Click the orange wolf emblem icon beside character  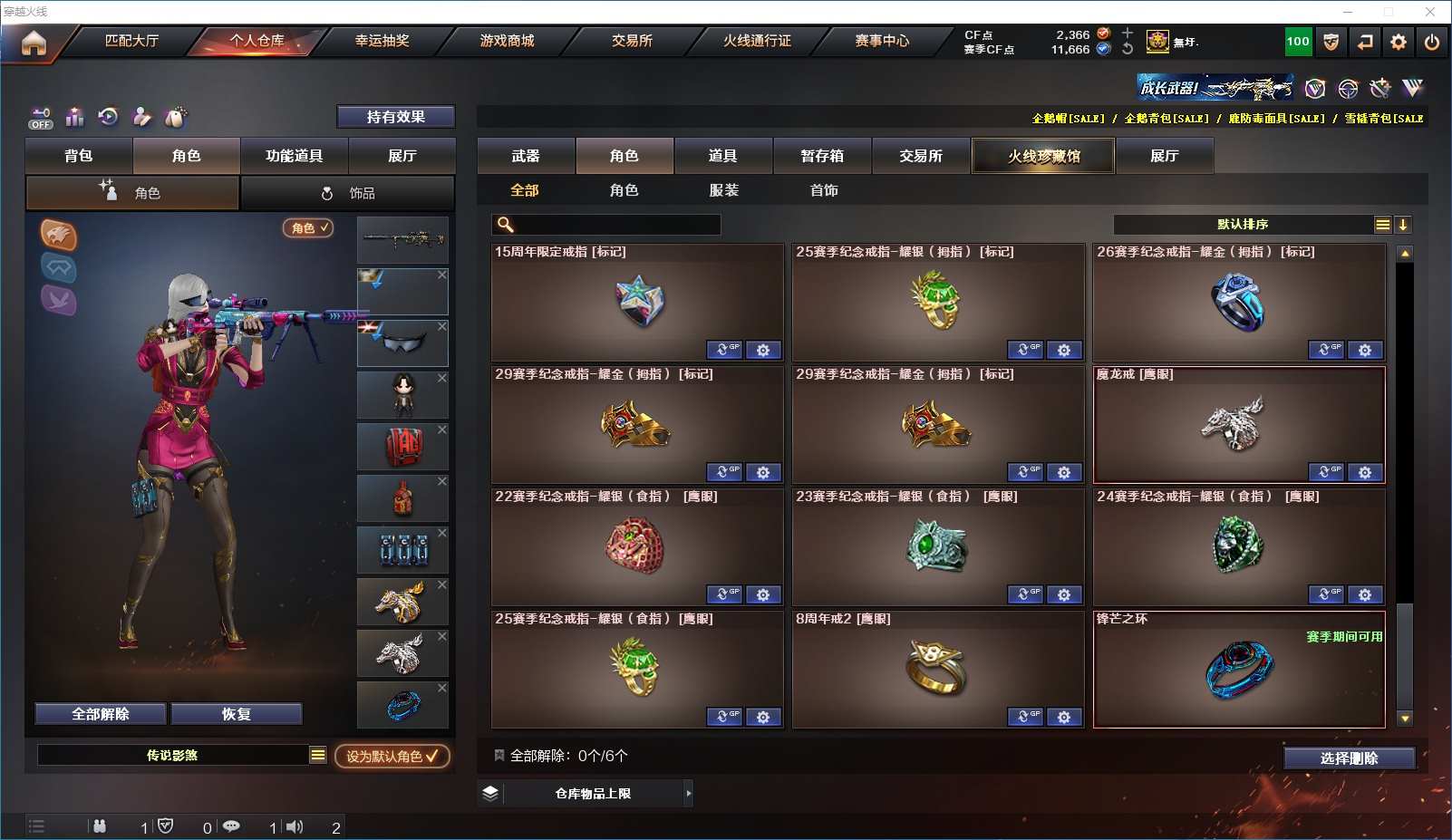click(x=58, y=236)
